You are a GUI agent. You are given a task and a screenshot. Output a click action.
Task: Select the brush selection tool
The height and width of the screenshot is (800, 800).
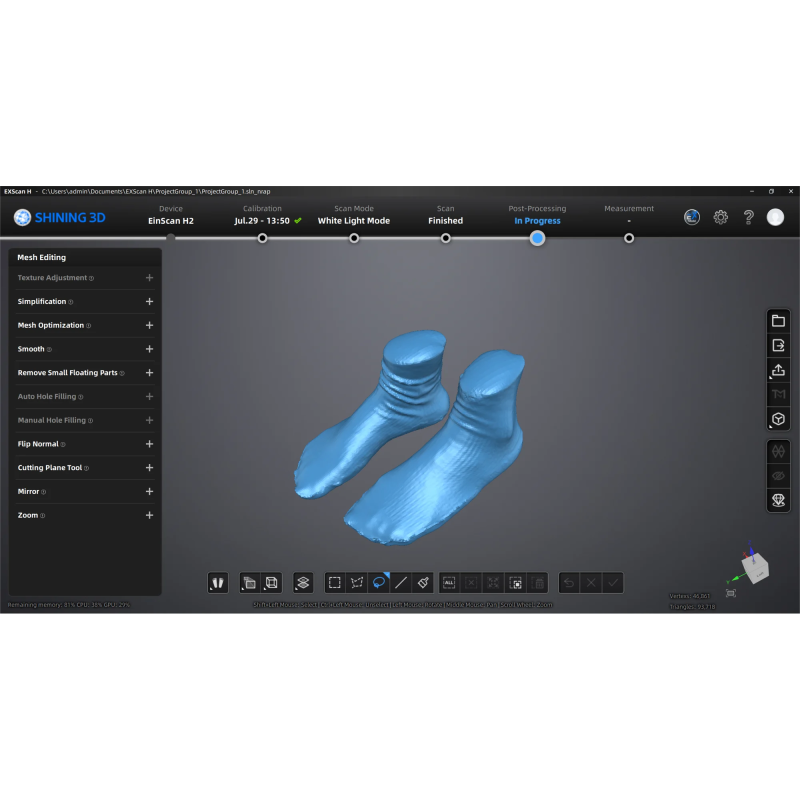click(x=423, y=583)
